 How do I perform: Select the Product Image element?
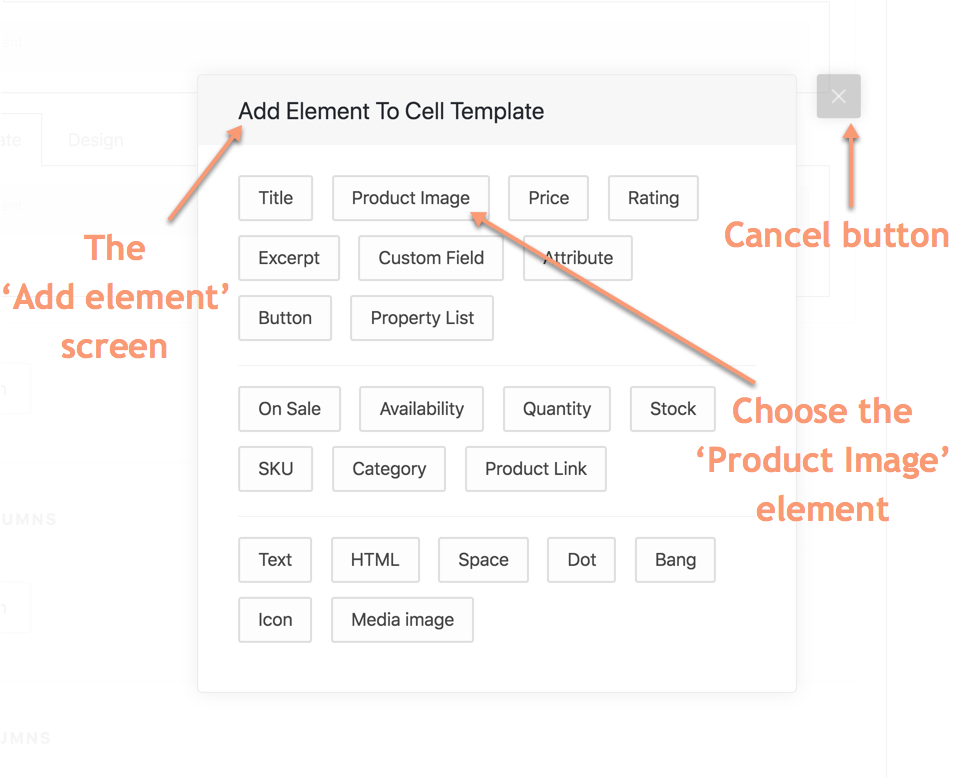click(410, 198)
